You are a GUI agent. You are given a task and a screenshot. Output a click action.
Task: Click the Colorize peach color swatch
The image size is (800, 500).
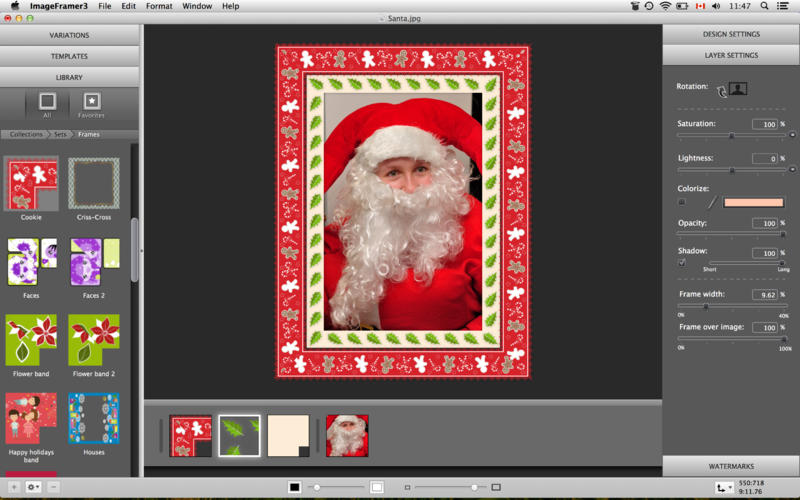point(753,202)
